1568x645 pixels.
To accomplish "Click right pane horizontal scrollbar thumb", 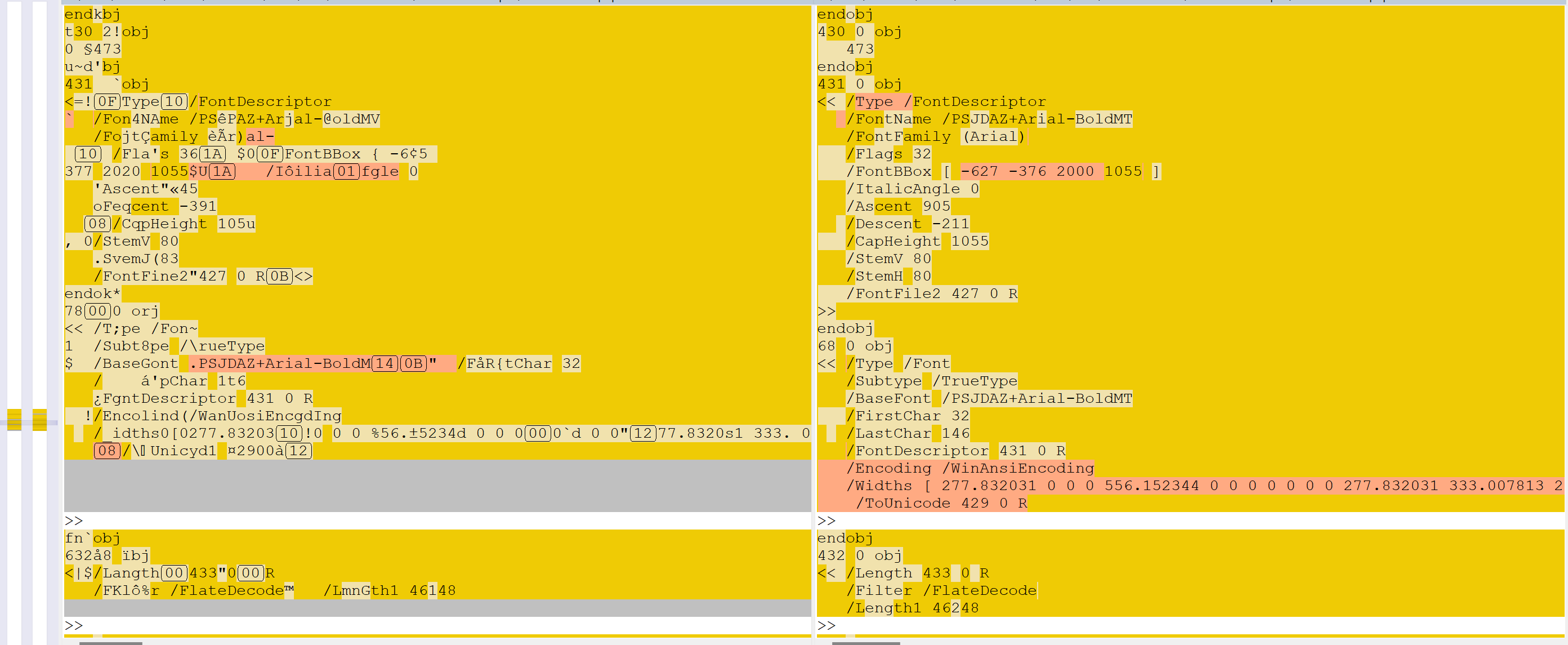I will coord(865,643).
